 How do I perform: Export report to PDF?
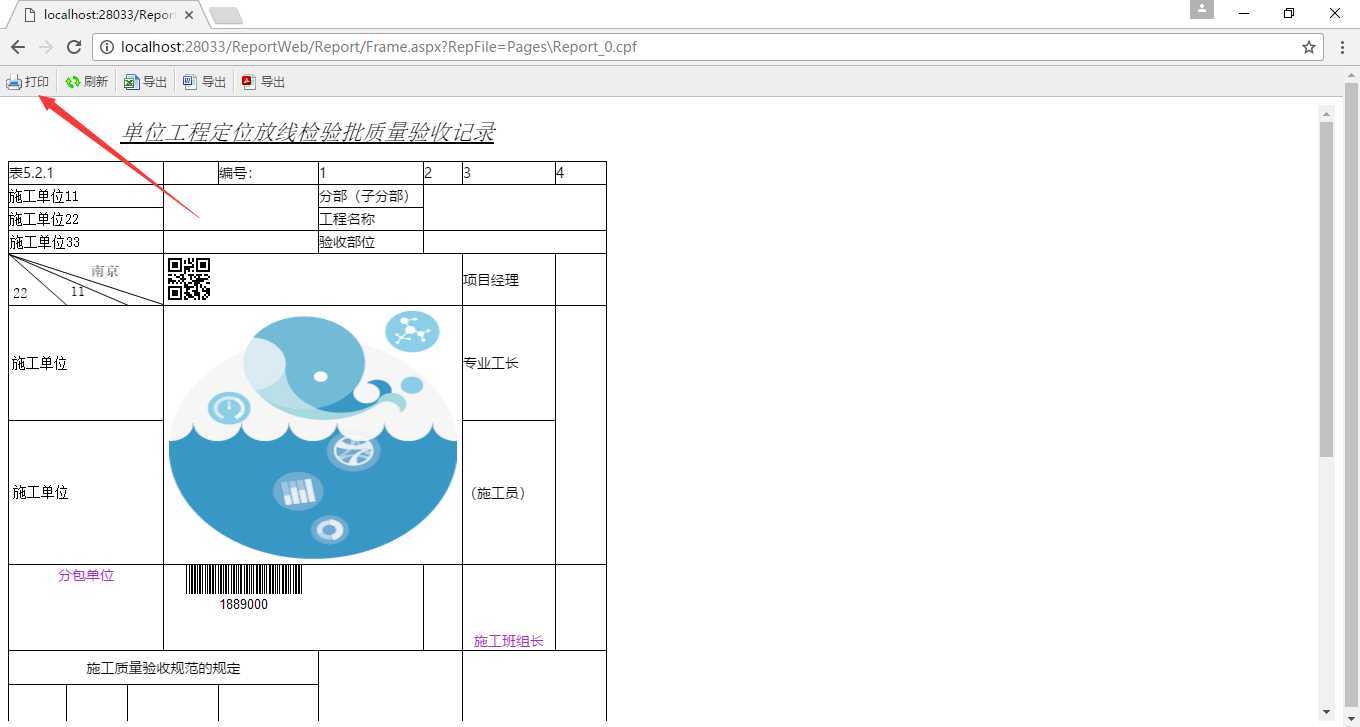[263, 82]
